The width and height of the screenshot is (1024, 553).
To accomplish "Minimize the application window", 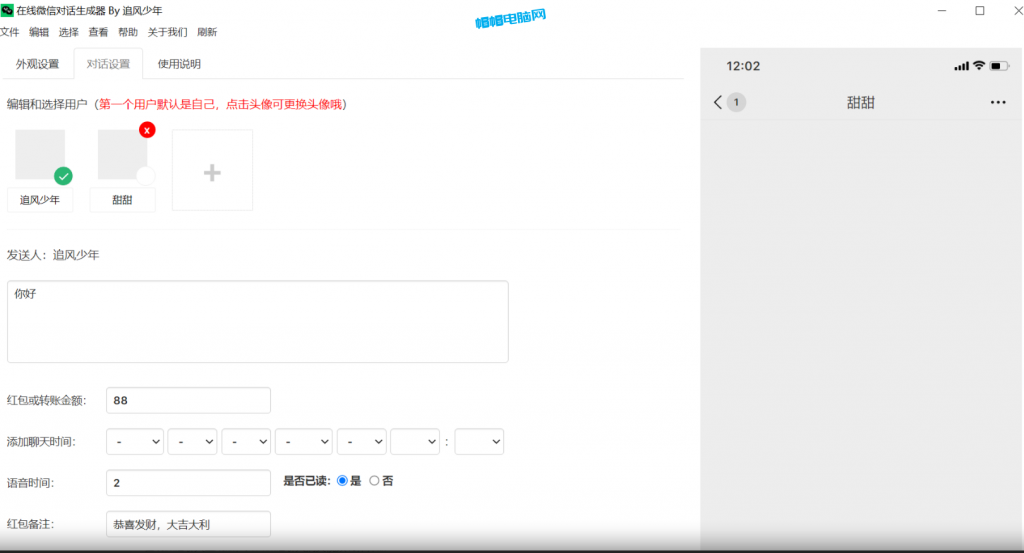I will [x=942, y=10].
